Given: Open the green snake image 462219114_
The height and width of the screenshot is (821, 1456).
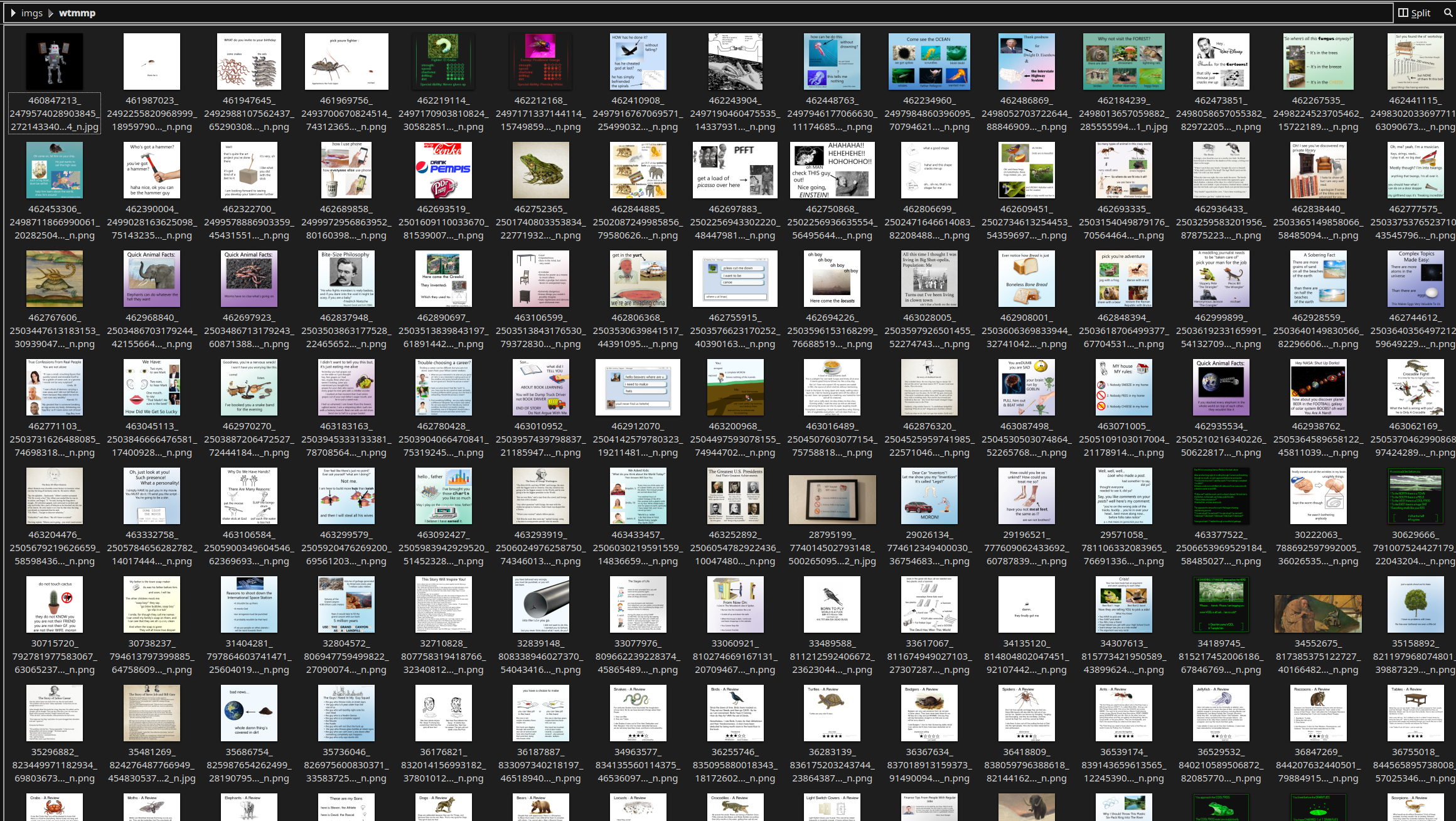Looking at the screenshot, I should (444, 62).
